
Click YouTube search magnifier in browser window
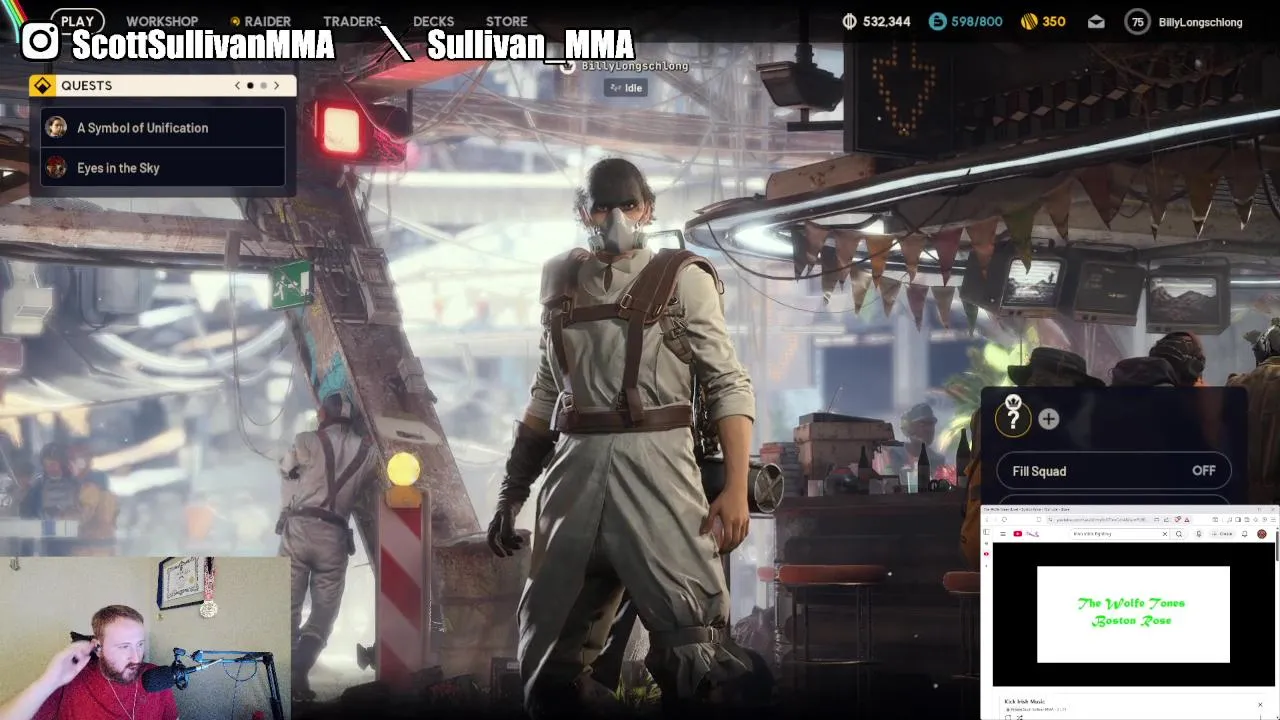[x=1179, y=534]
